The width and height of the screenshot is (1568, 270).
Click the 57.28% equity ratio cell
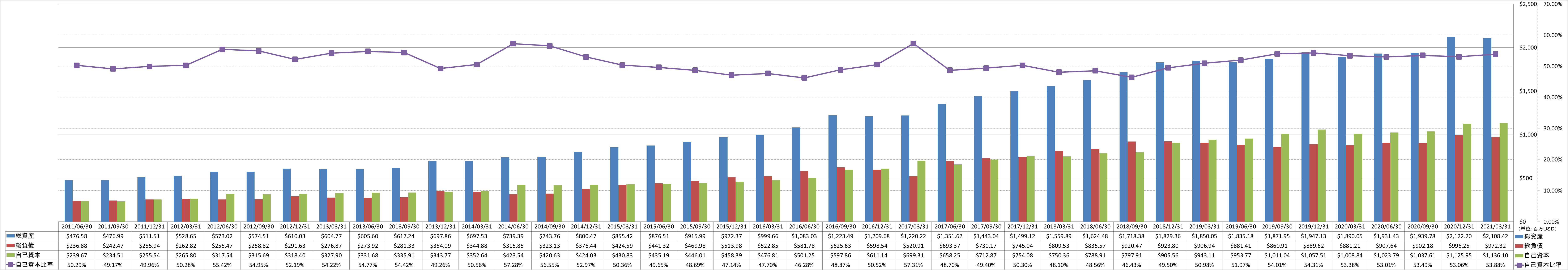coord(513,265)
